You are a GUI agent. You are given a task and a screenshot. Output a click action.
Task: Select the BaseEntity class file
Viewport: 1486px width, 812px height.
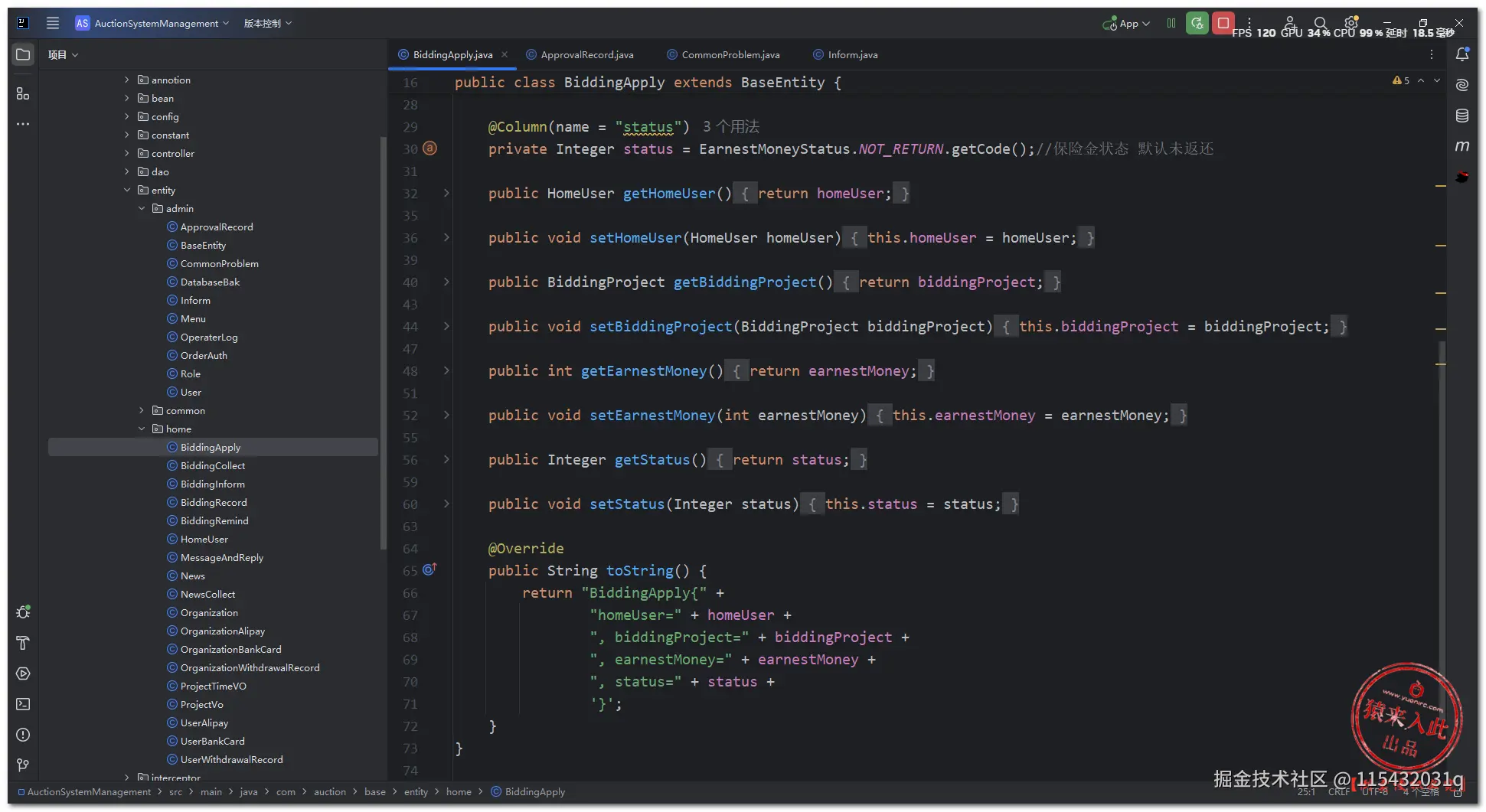point(203,245)
